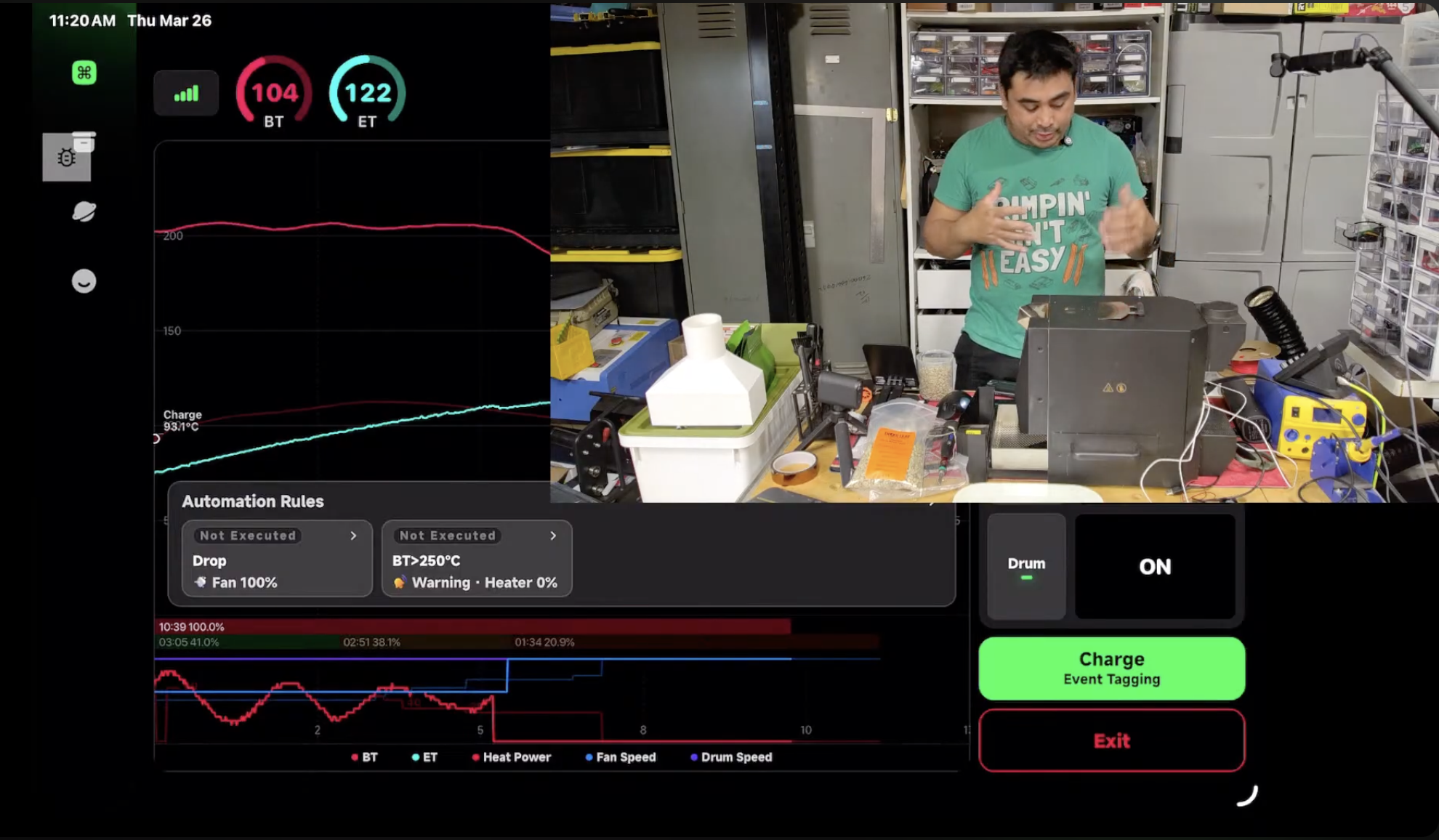
Task: Expand the Drop automation rule chevron
Action: tap(354, 536)
